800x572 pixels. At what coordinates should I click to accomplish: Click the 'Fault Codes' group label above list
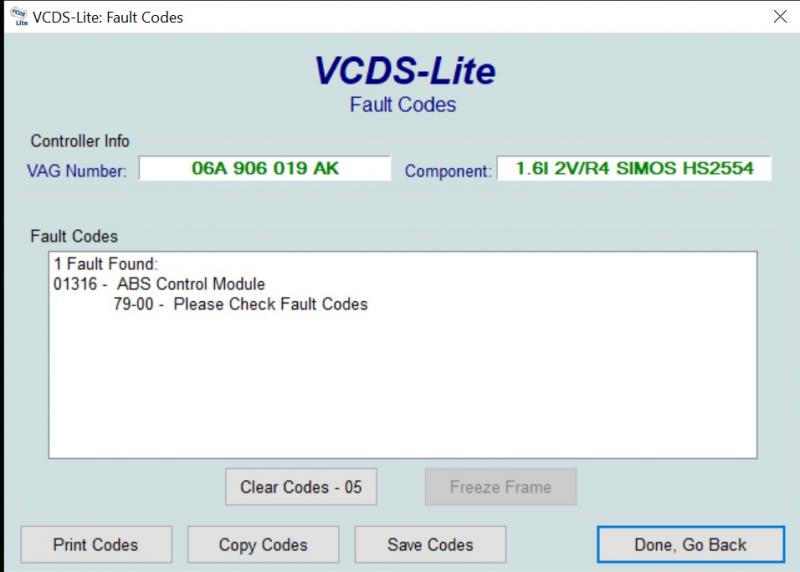[74, 236]
